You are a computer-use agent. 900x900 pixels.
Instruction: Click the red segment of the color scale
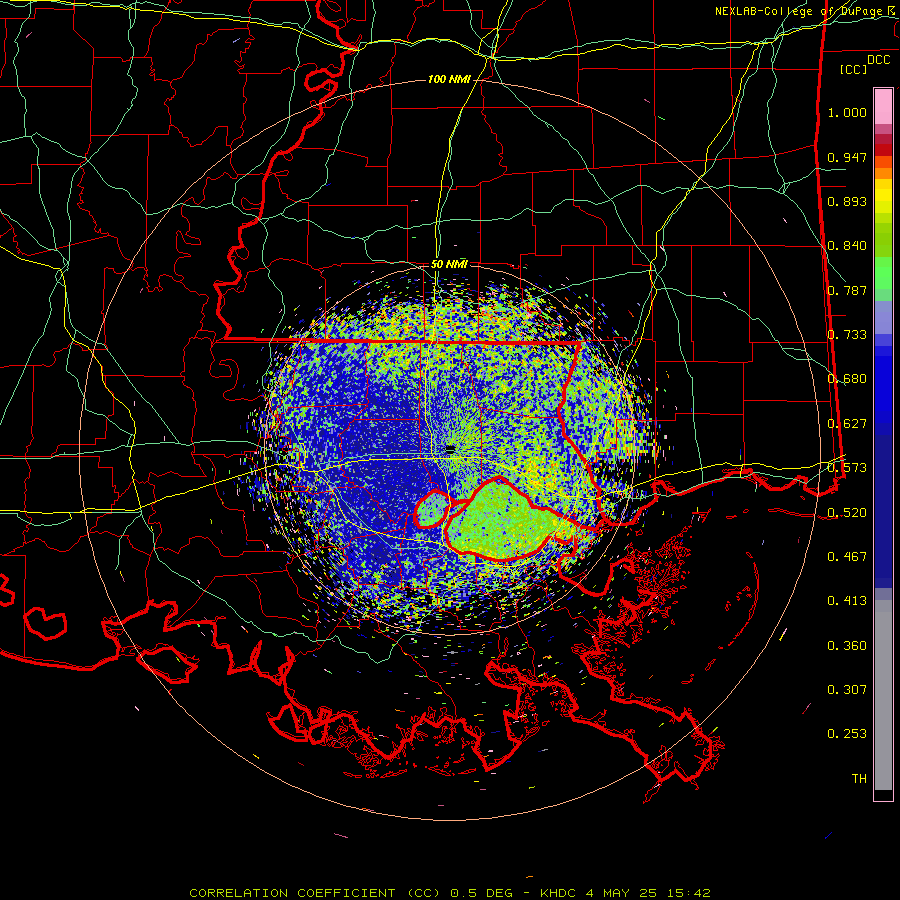coord(883,150)
